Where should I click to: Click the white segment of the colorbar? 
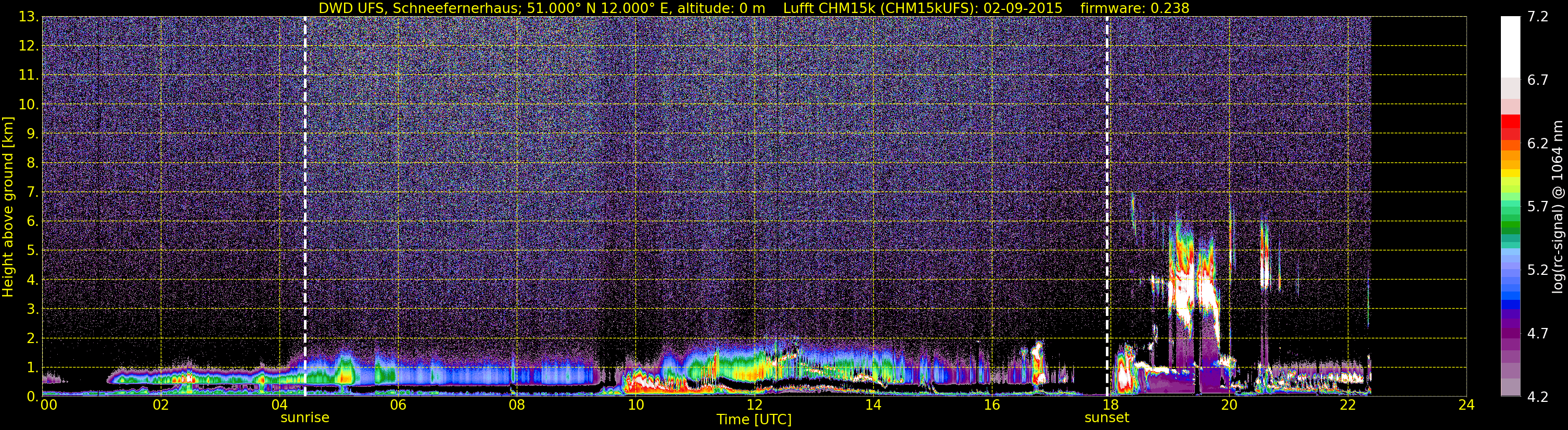(x=1510, y=46)
